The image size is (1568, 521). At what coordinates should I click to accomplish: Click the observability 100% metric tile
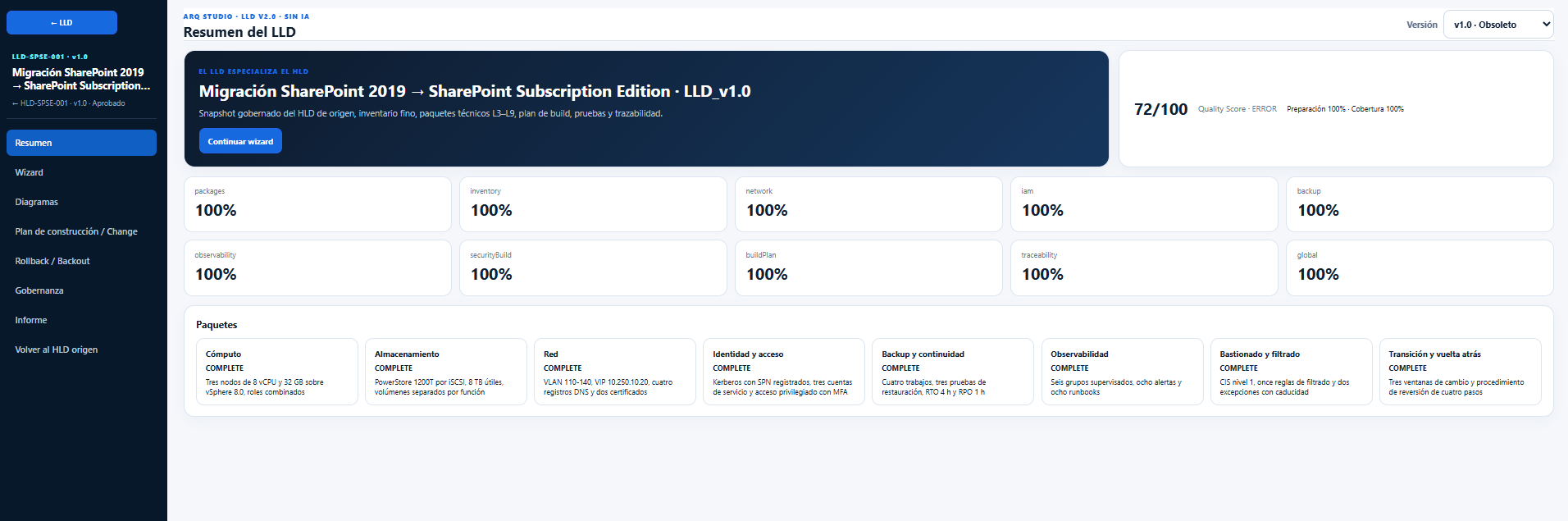point(317,268)
